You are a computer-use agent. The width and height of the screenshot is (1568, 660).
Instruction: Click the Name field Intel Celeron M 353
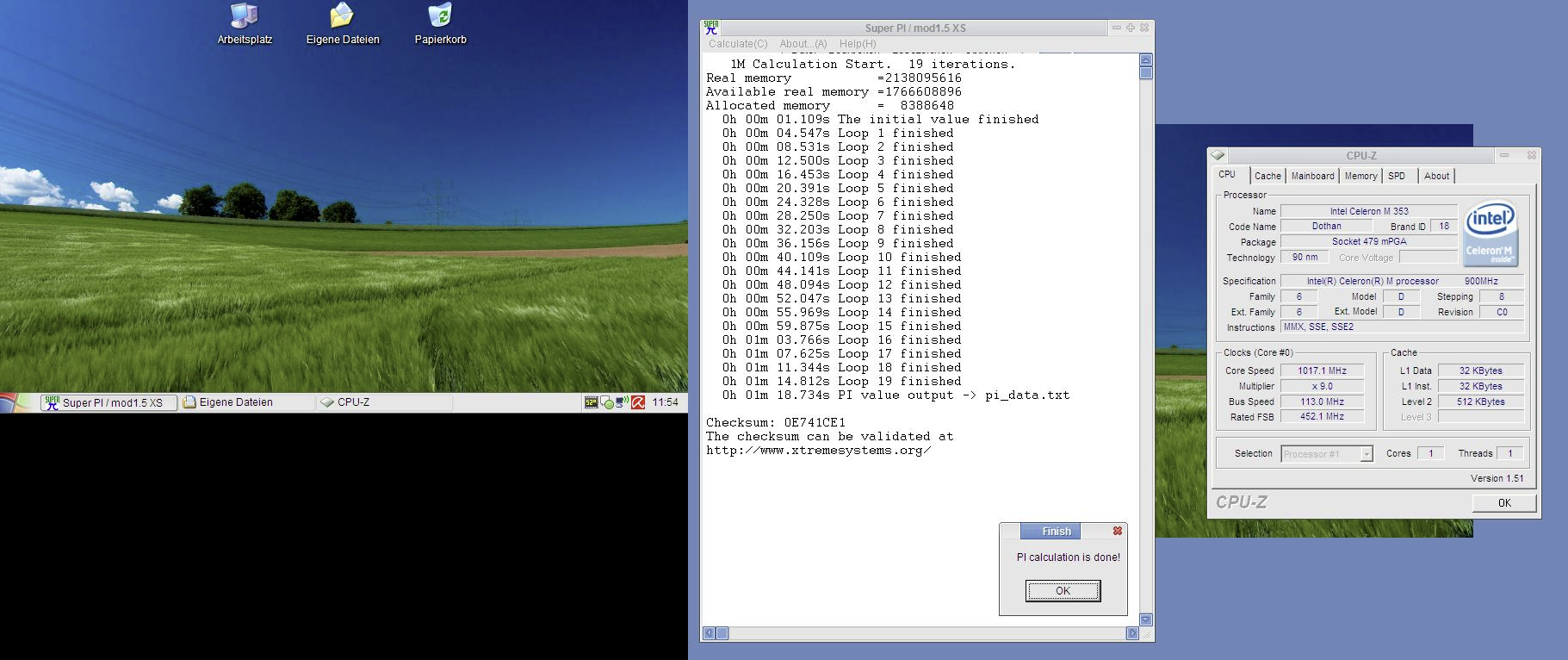coord(1369,211)
